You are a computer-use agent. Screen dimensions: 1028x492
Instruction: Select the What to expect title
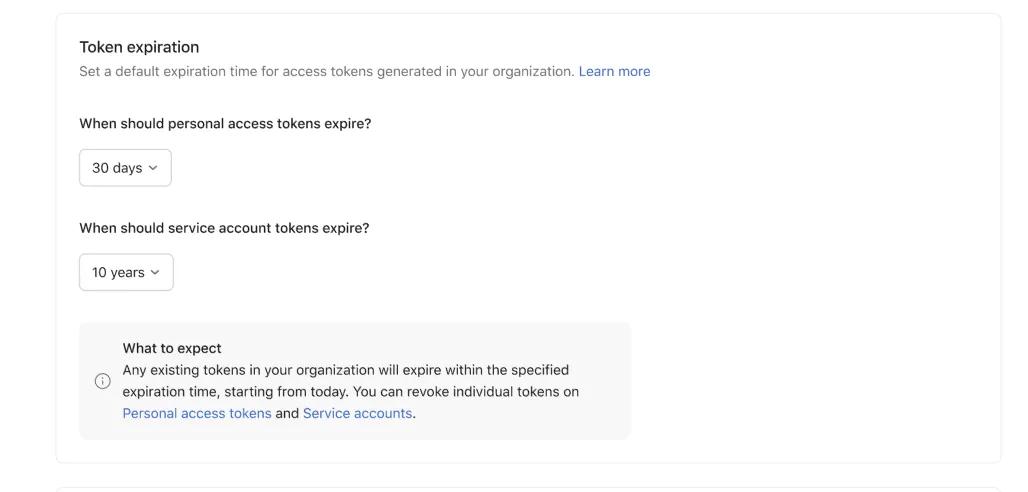click(172, 348)
